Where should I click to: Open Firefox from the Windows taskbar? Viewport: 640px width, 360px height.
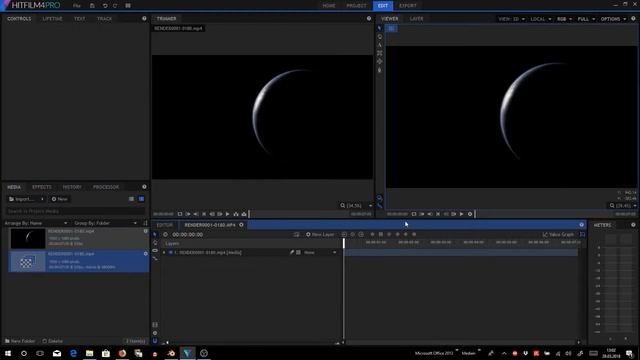tap(122, 353)
